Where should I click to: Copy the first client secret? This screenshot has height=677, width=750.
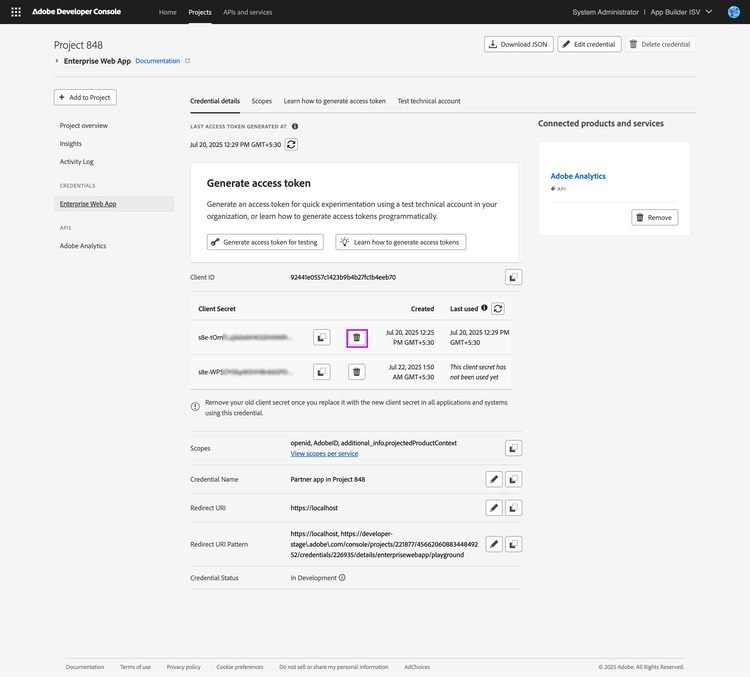(322, 339)
